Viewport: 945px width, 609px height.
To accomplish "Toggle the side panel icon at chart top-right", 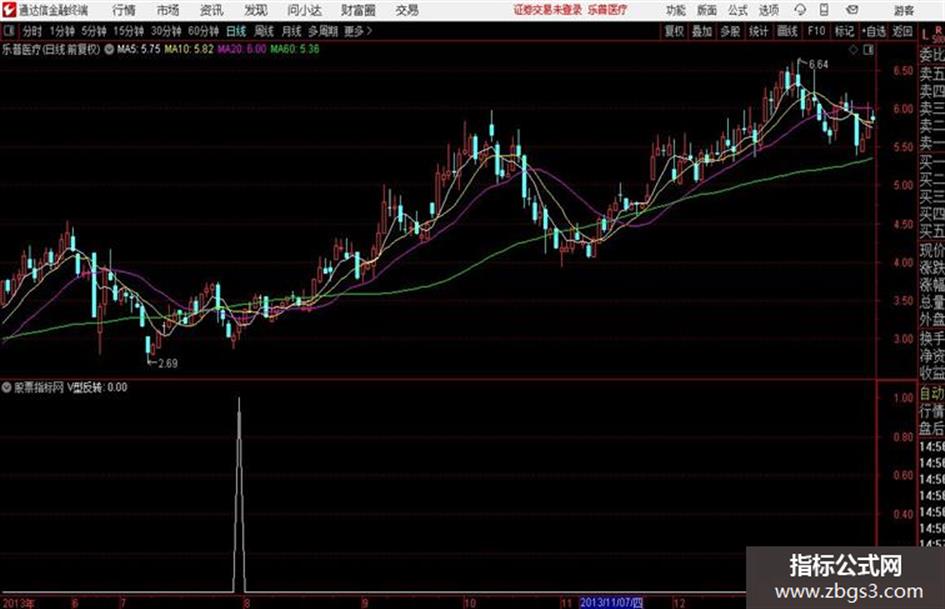I will pyautogui.click(x=868, y=50).
